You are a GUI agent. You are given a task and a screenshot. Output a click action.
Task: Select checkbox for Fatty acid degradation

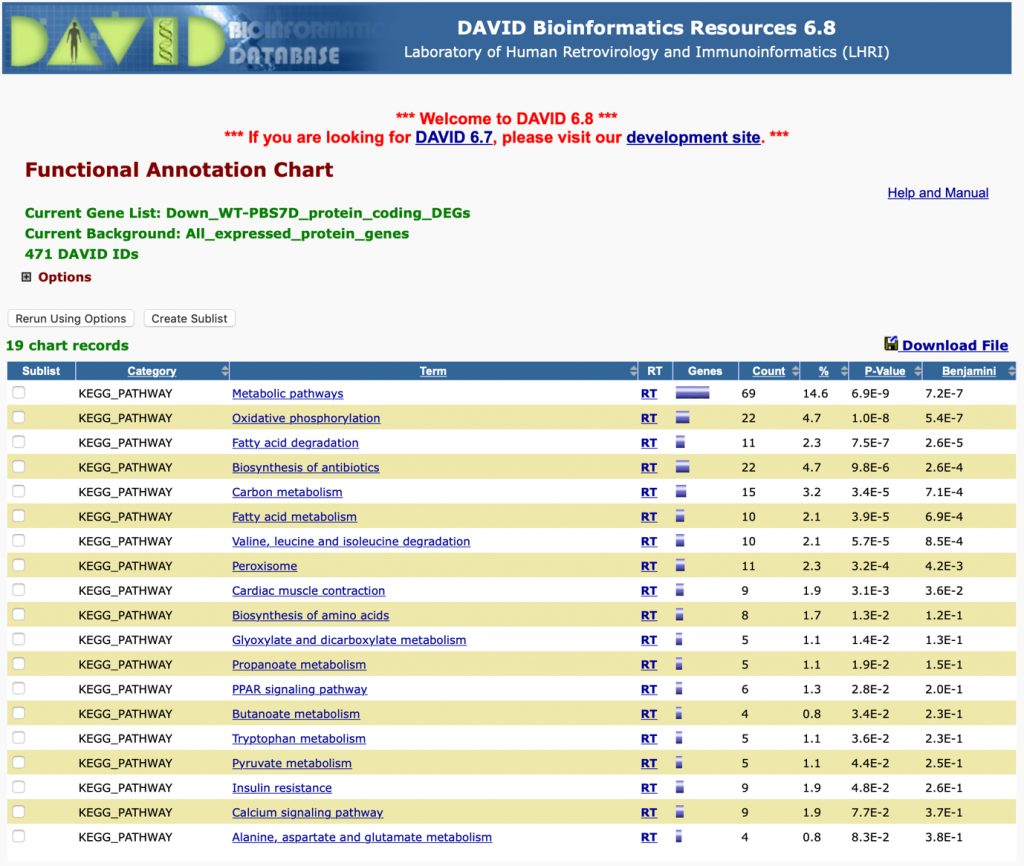[x=19, y=443]
